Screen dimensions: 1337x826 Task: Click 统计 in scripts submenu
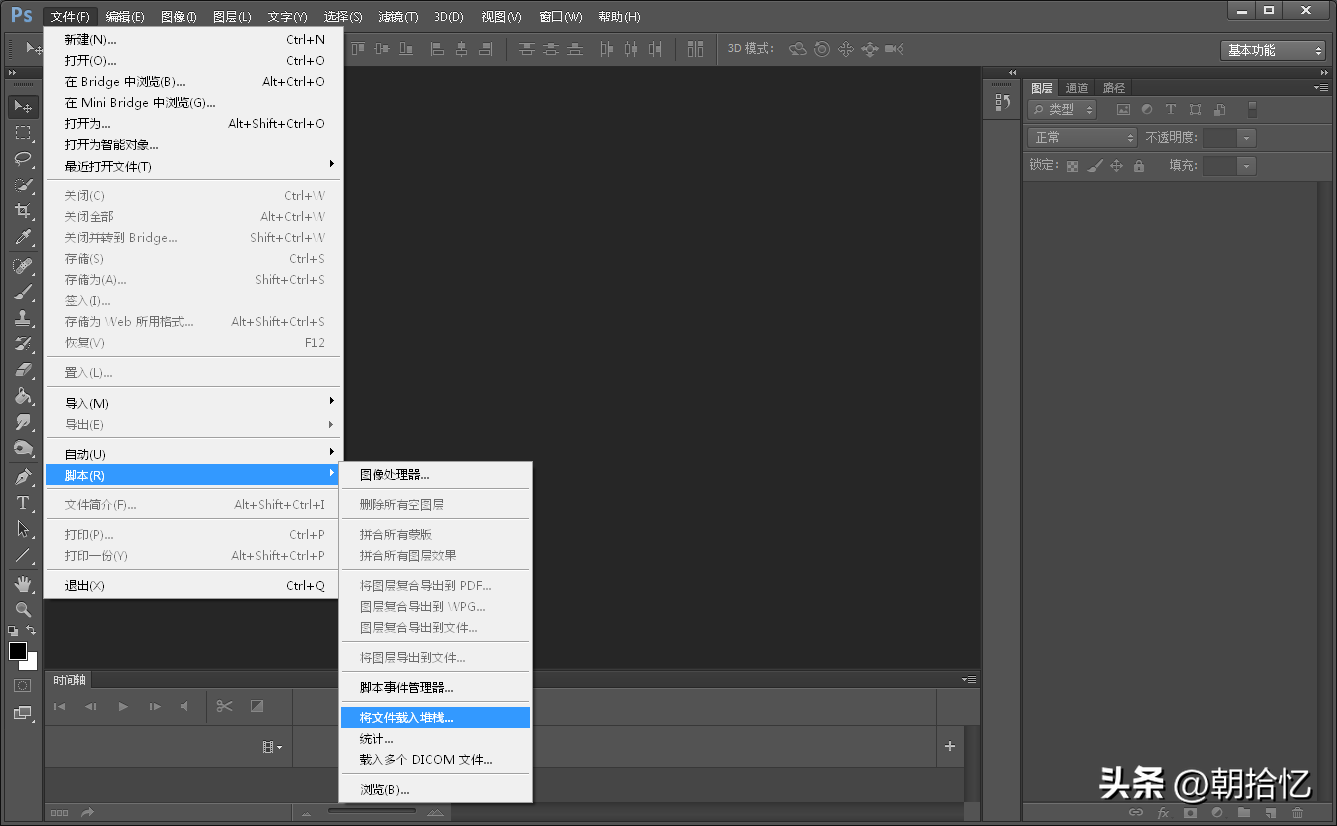tap(435, 739)
